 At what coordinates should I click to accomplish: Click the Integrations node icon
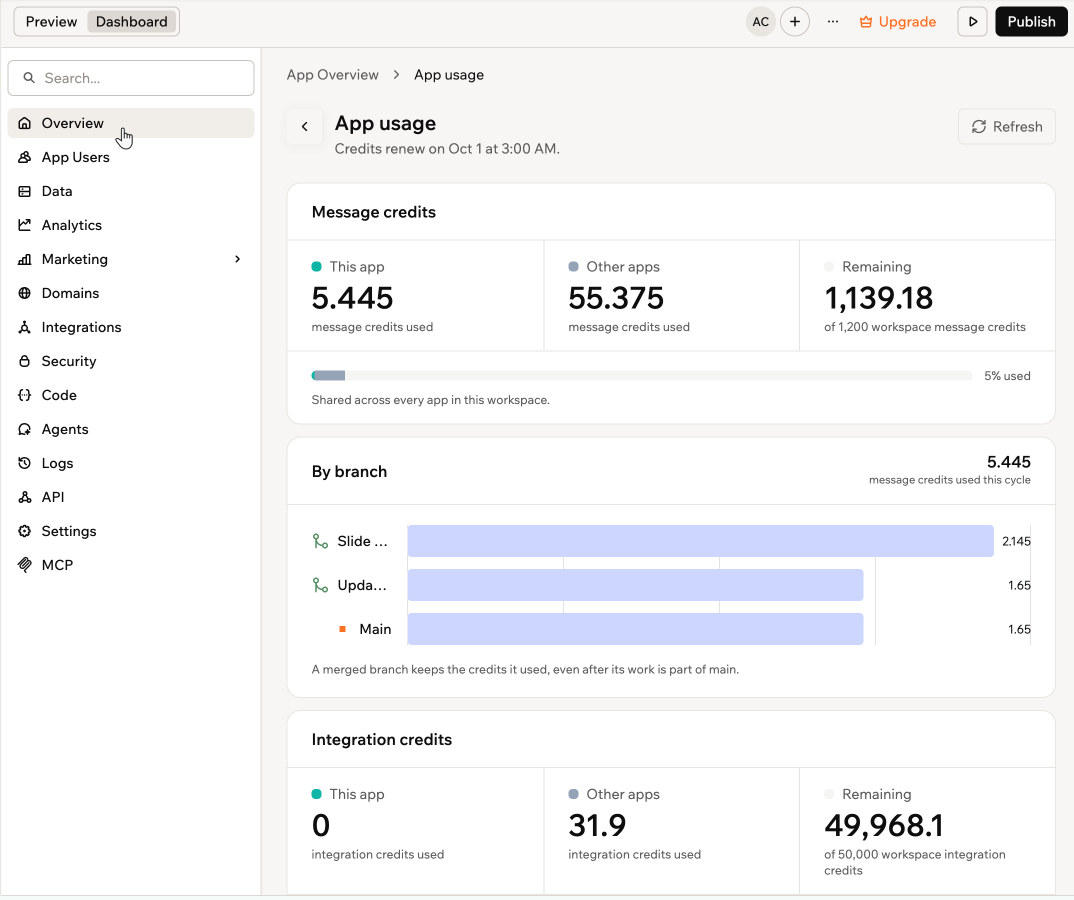25,327
